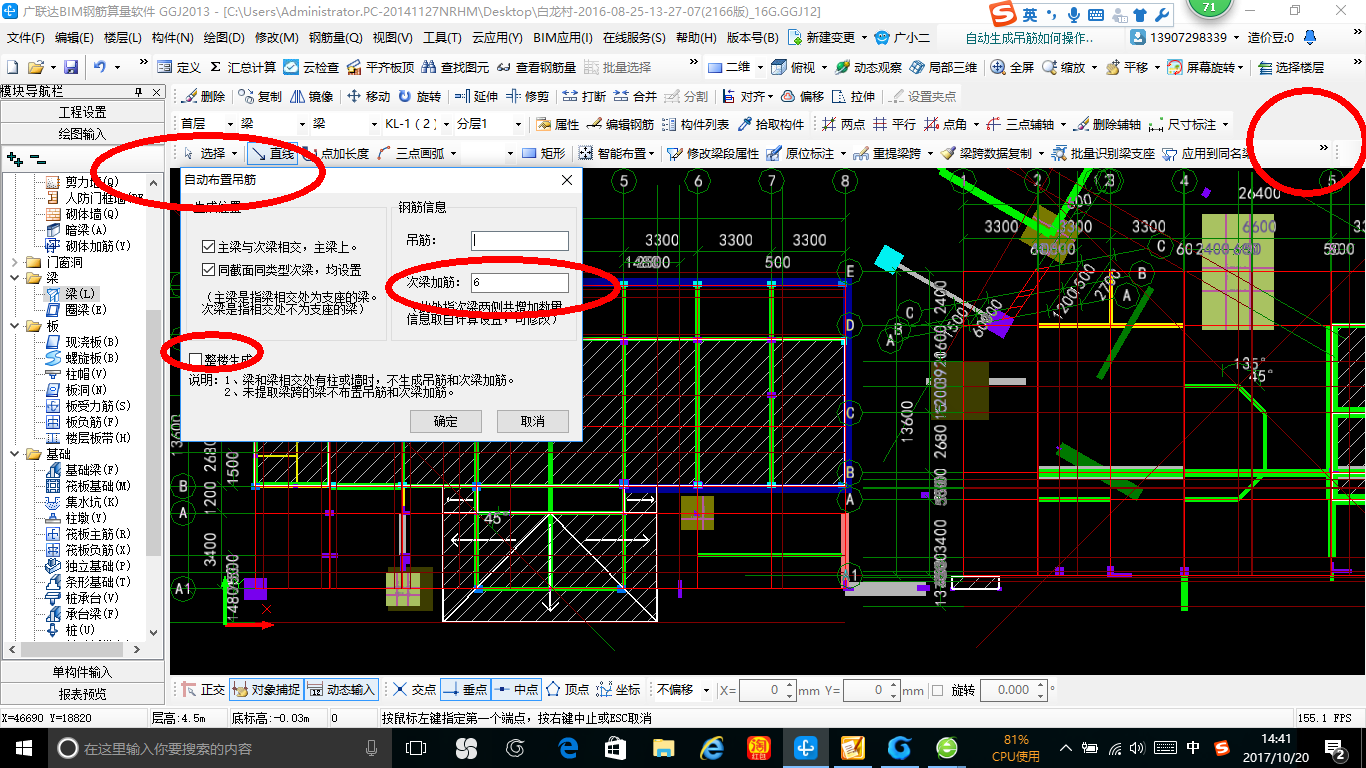Toggle 动态输入 dynamic input
This screenshot has width=1366, height=768.
coord(341,689)
